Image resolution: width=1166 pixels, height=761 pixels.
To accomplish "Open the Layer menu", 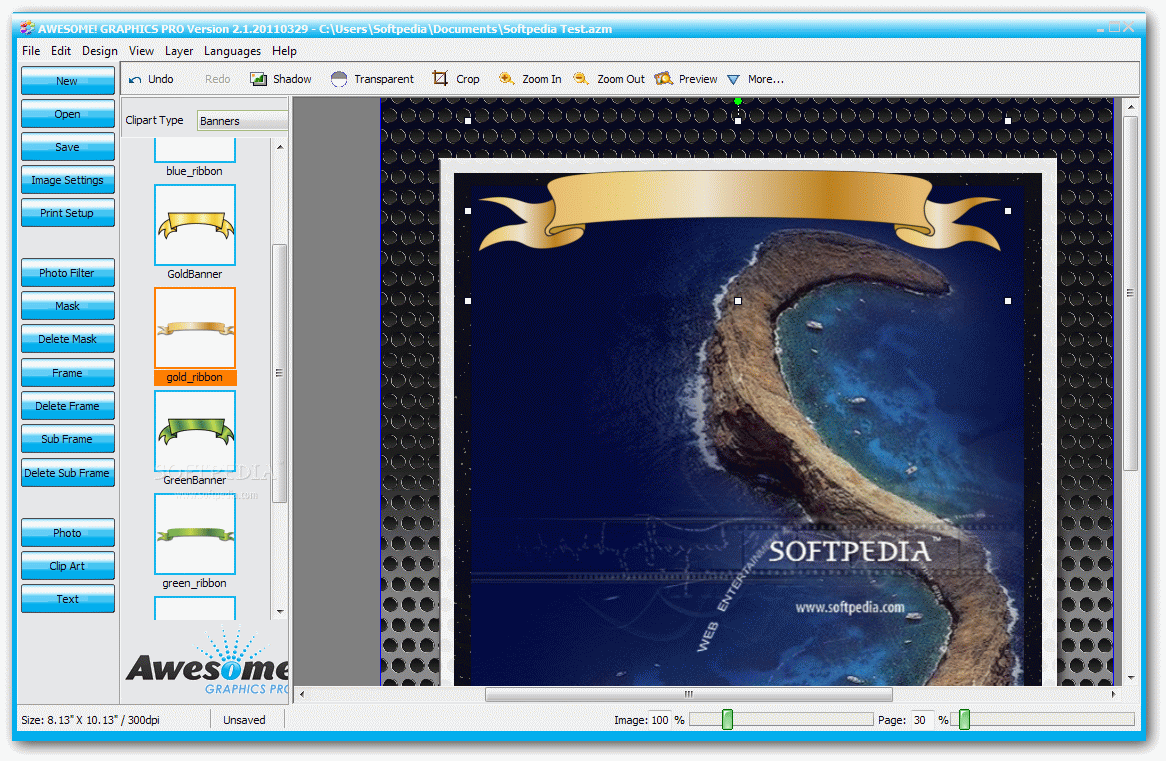I will pyautogui.click(x=178, y=51).
